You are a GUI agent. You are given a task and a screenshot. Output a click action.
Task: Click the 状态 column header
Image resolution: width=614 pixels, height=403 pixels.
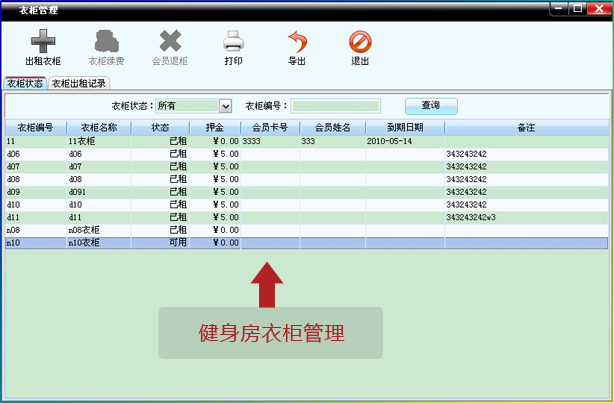click(160, 128)
